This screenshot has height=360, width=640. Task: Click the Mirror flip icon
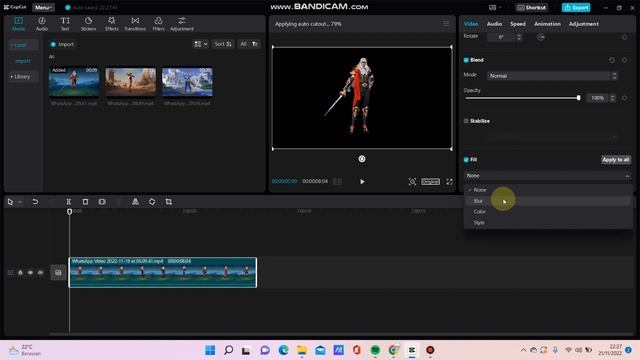[x=135, y=202]
